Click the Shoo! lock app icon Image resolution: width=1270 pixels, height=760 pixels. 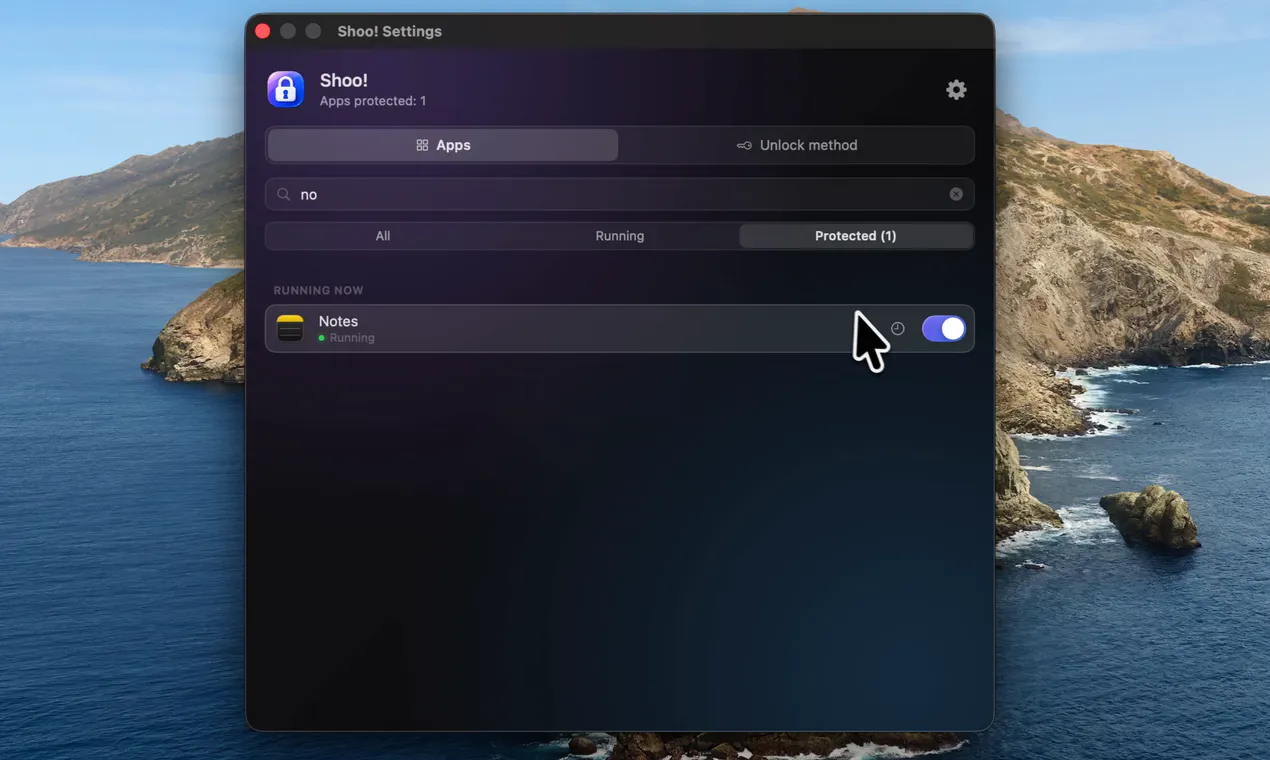click(285, 89)
